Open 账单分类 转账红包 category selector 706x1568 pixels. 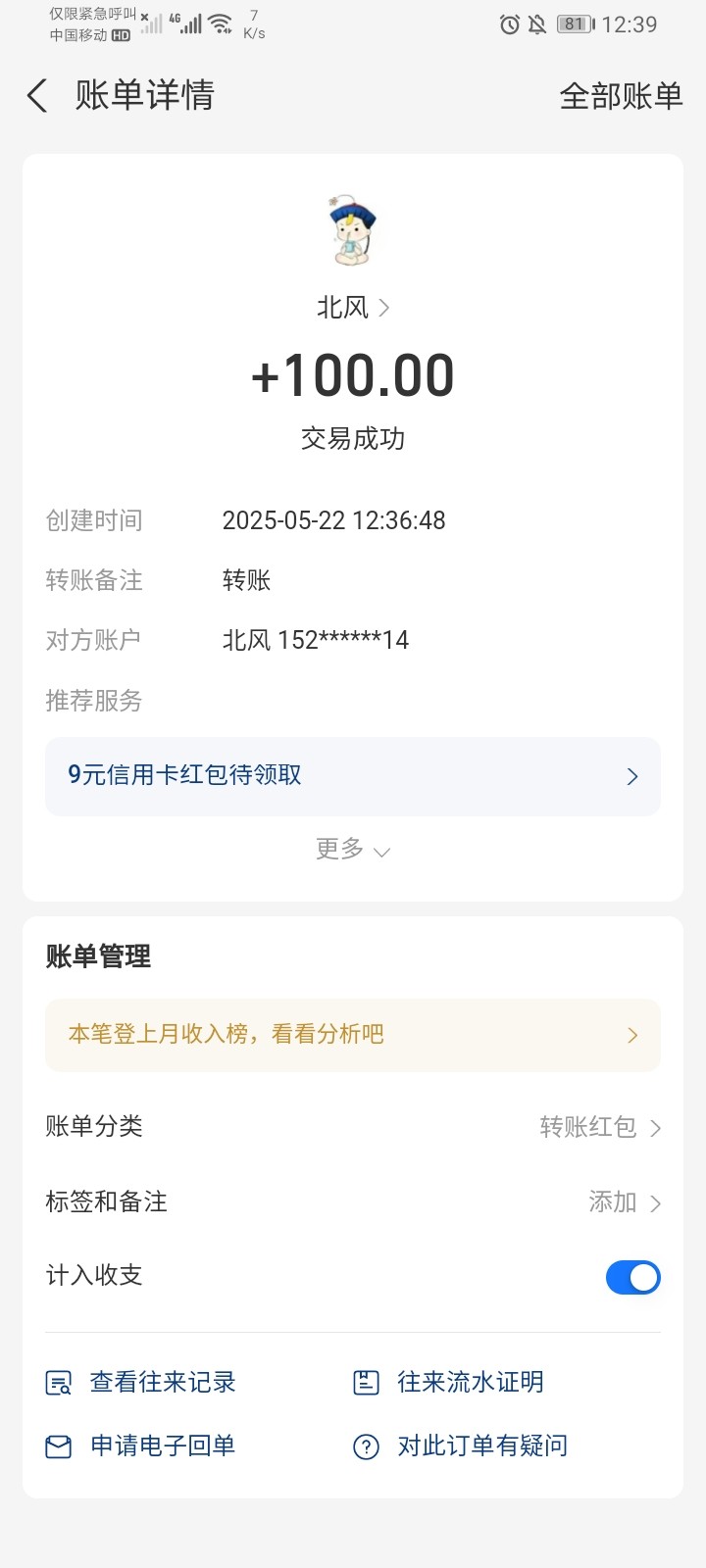[x=599, y=1127]
